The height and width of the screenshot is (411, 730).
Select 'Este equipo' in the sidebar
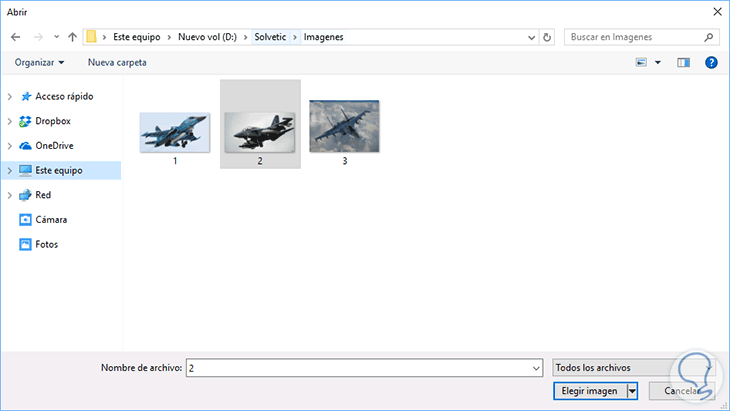(59, 170)
